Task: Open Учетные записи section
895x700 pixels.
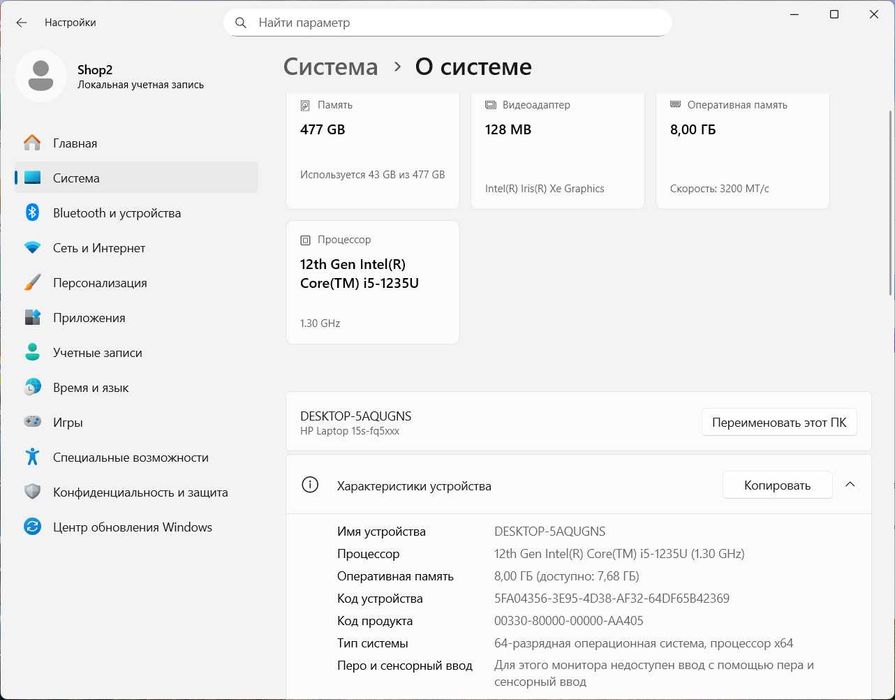Action: point(136,352)
